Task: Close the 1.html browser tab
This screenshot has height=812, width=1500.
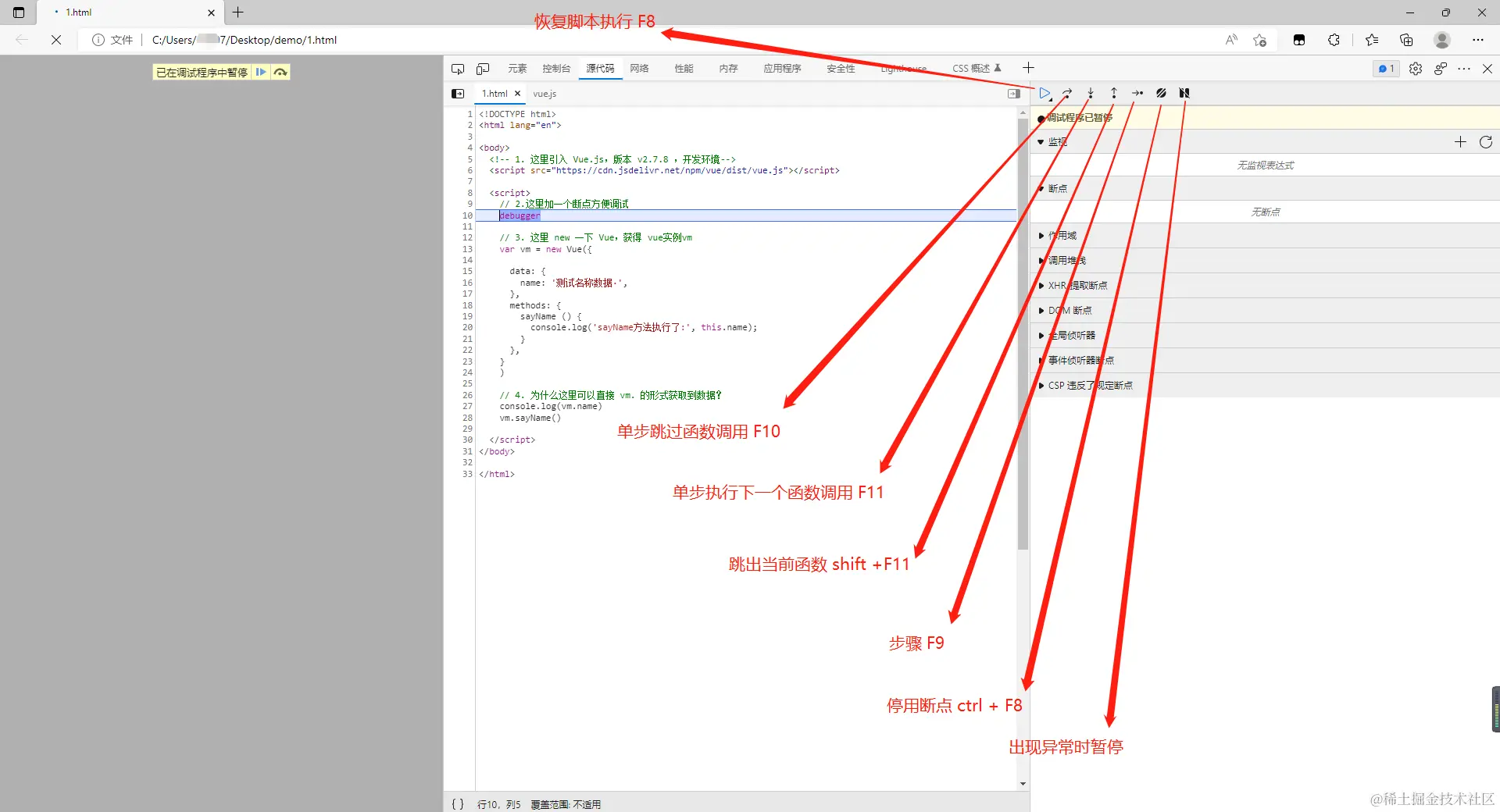Action: click(211, 12)
